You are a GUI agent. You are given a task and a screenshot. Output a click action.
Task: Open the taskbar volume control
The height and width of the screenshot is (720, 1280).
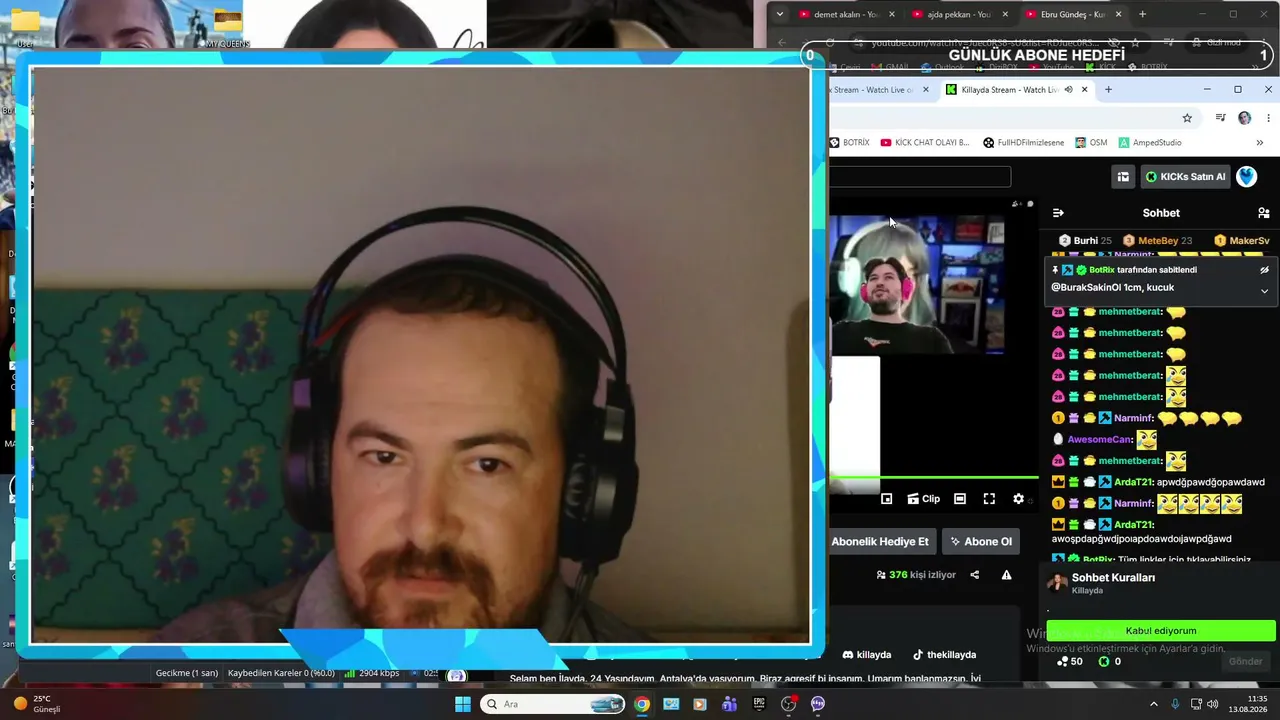pos(1213,704)
